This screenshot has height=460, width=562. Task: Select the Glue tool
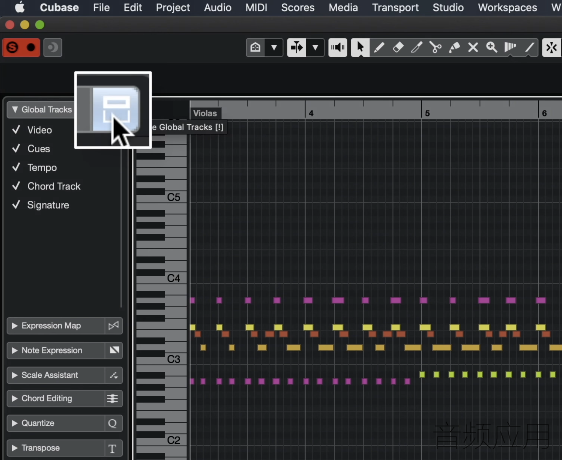[x=454, y=47]
